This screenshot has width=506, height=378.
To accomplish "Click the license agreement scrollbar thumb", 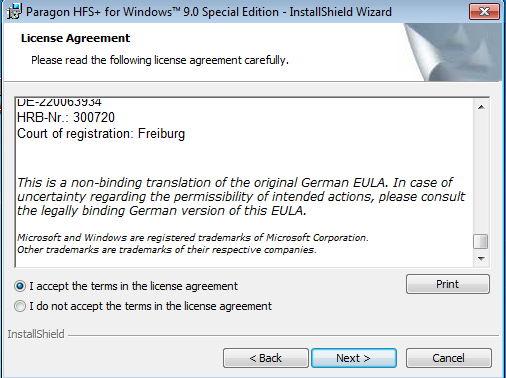I will 481,241.
